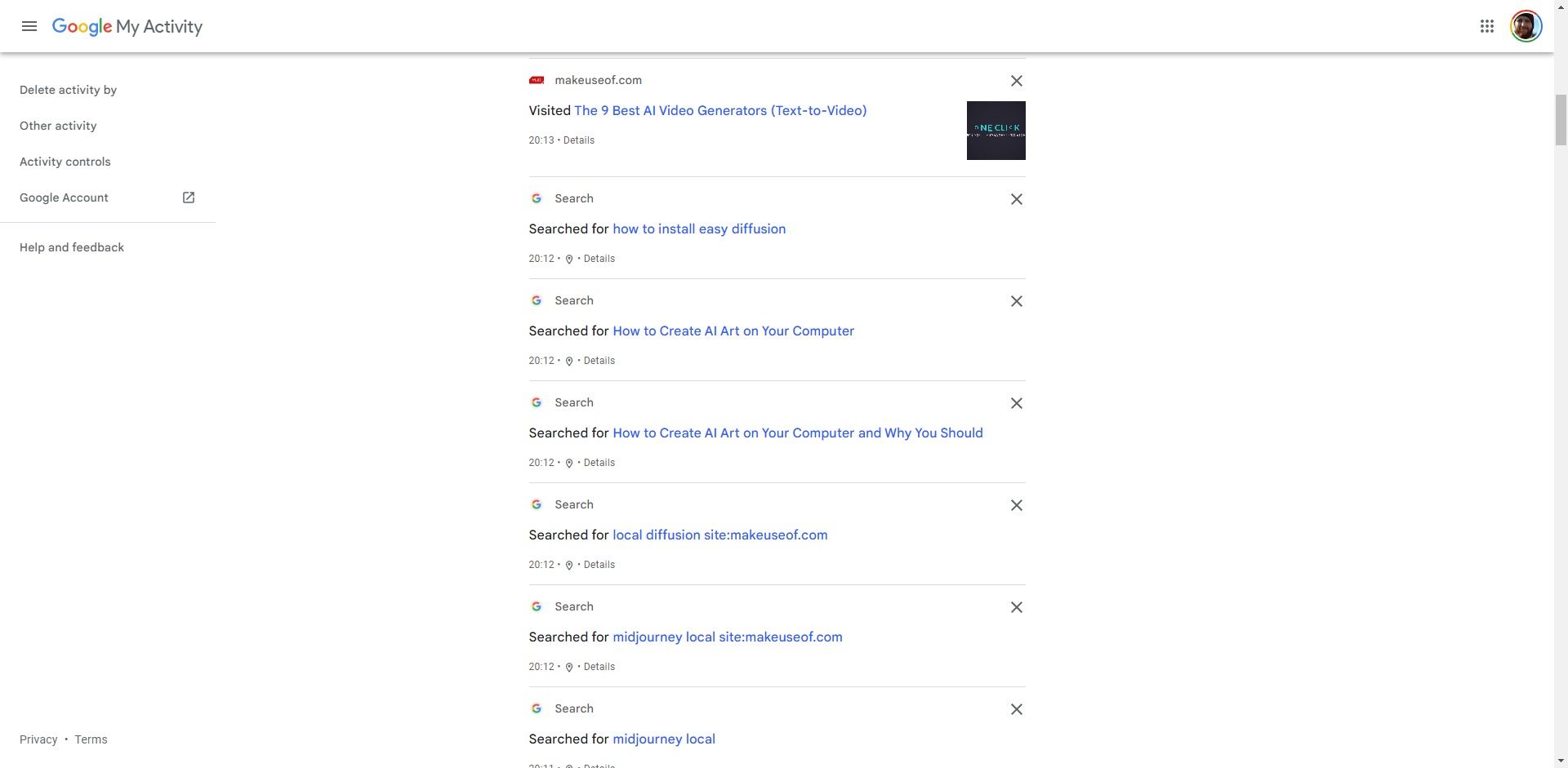Image resolution: width=1568 pixels, height=768 pixels.
Task: Open 'midjourney local site:makeuseof.com' search link
Action: pyautogui.click(x=728, y=637)
